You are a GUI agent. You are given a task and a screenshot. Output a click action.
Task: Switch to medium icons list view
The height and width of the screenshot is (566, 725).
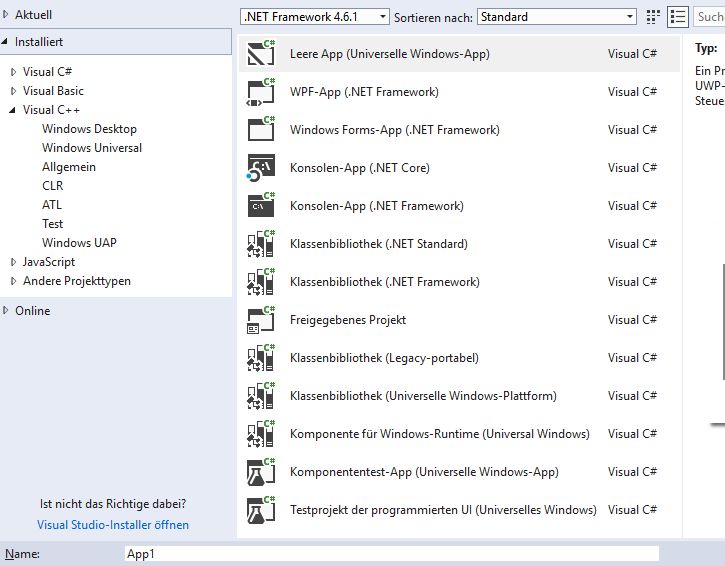[x=678, y=17]
